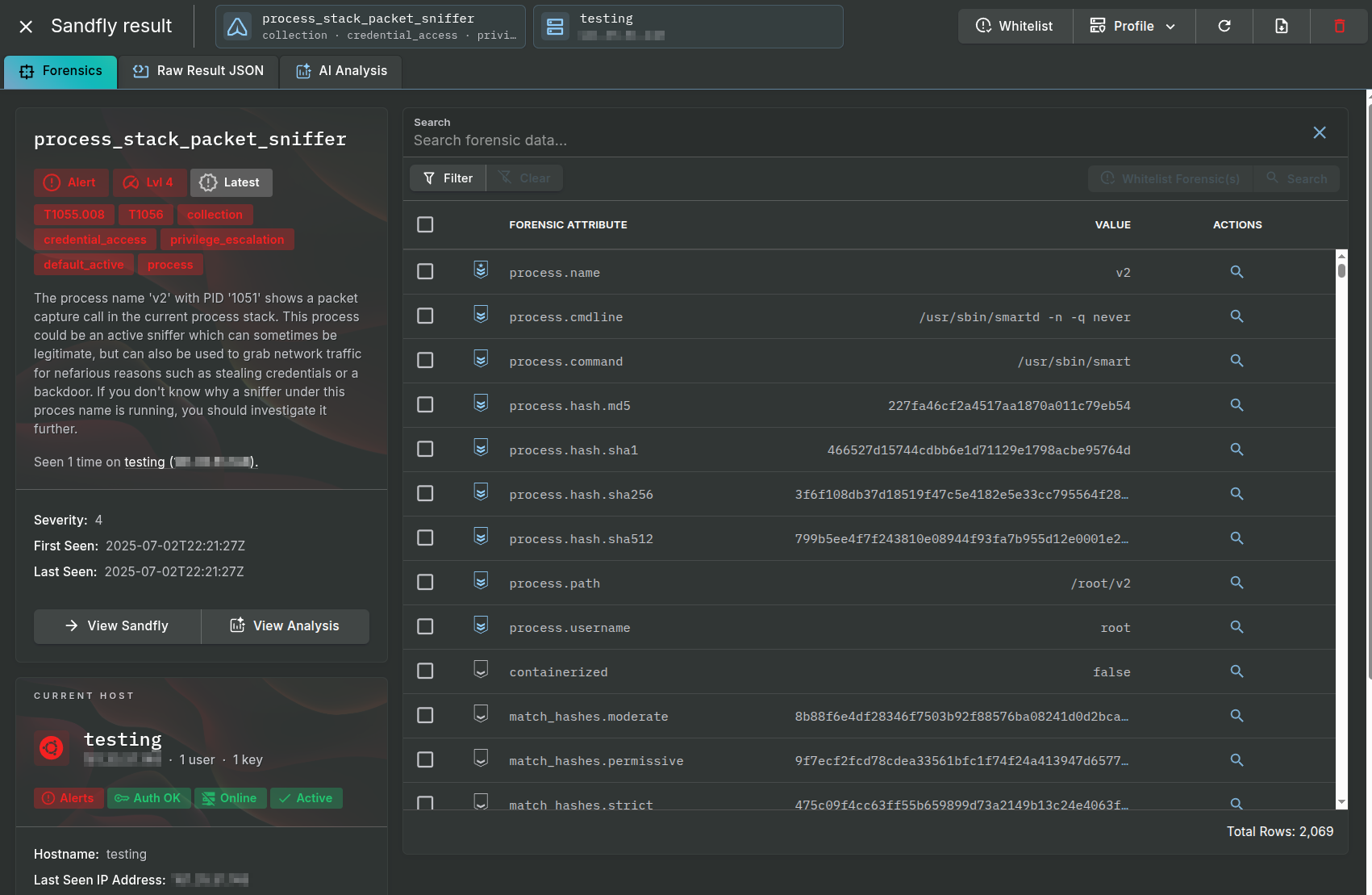Click shield icon on process.hash.sha512 row

(x=481, y=537)
